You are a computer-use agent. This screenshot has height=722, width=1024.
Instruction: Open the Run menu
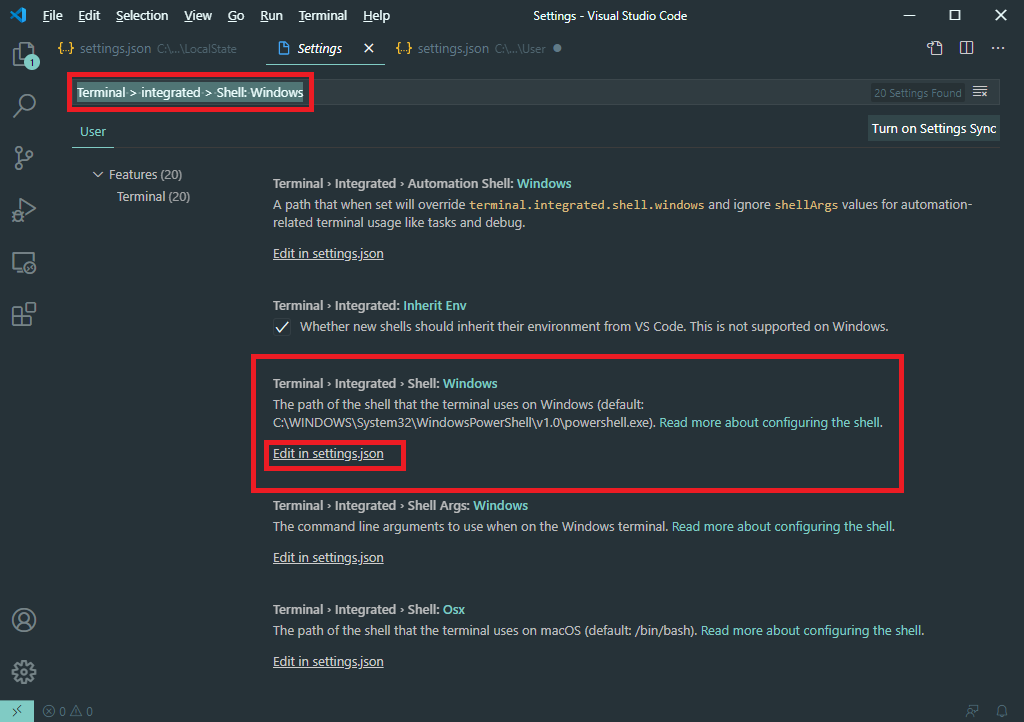pos(272,16)
